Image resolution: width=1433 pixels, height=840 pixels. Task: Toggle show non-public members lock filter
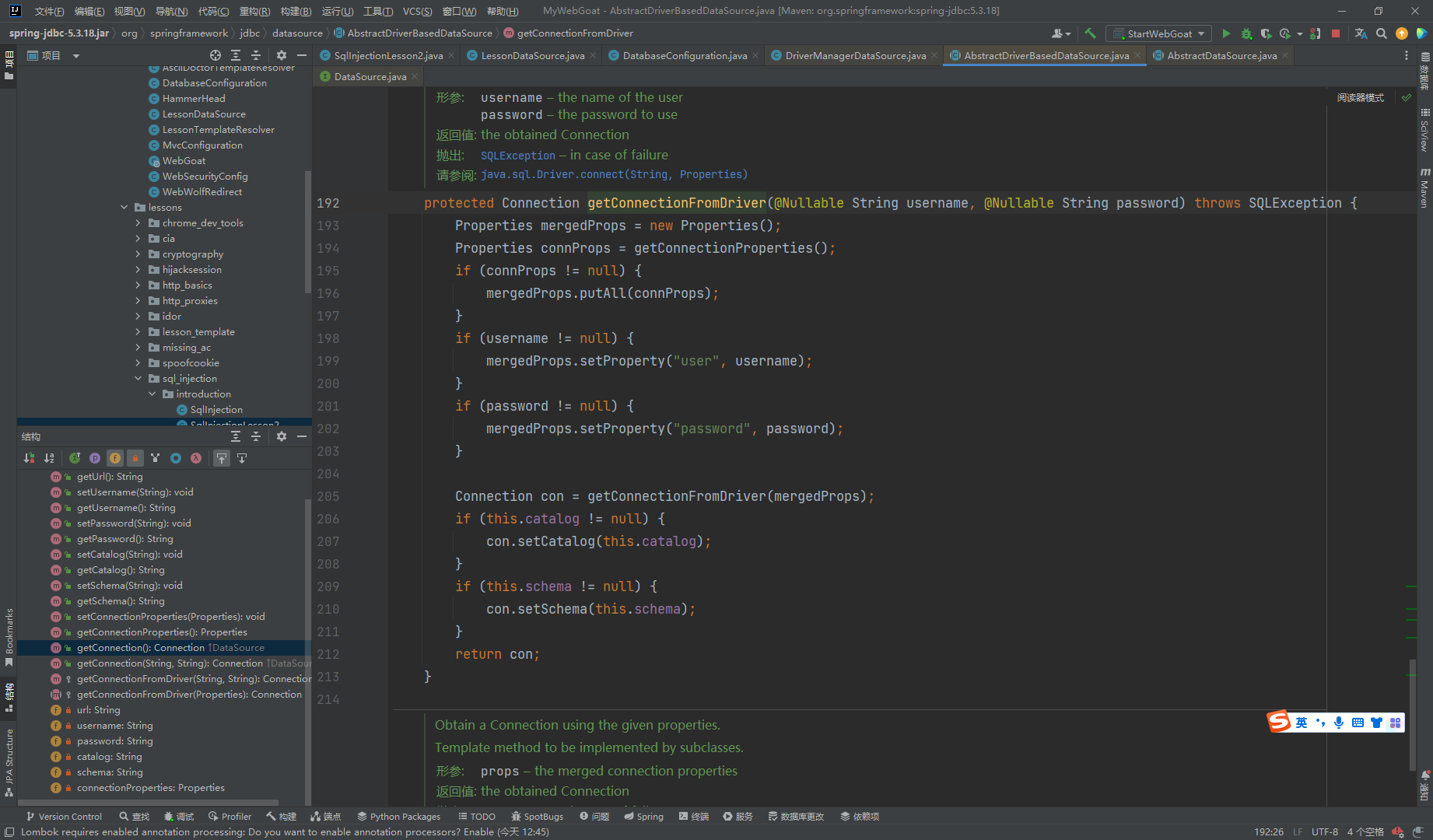pos(135,458)
